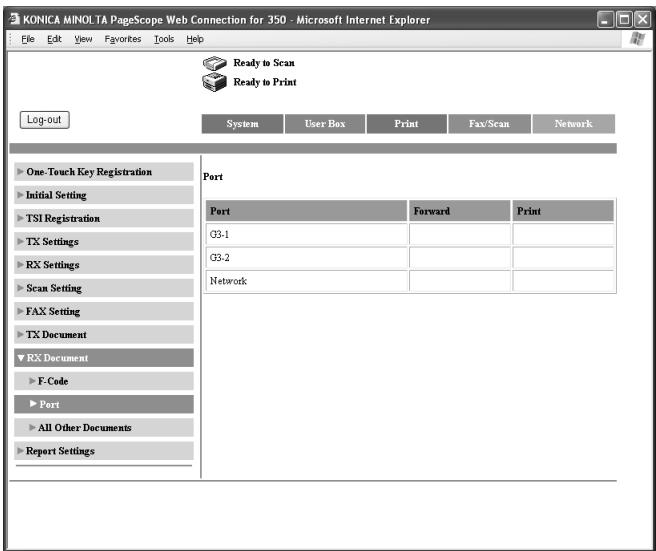The height and width of the screenshot is (551, 656).
Task: Expand One-Touch Key Registration
Action: click(104, 172)
